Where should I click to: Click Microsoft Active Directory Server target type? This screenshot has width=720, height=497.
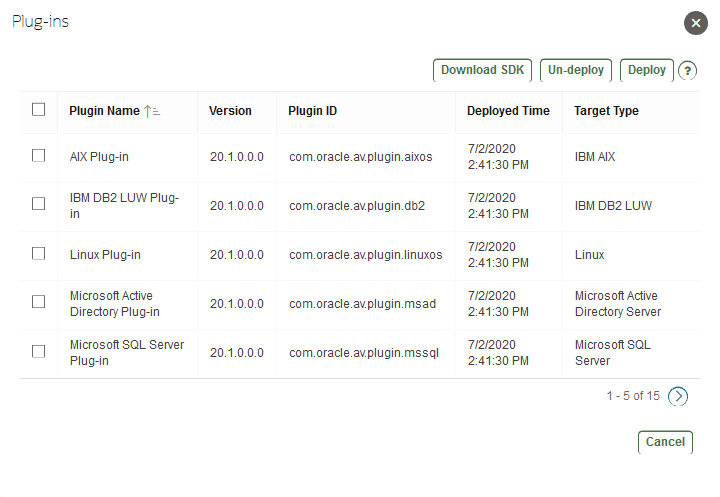tap(618, 304)
